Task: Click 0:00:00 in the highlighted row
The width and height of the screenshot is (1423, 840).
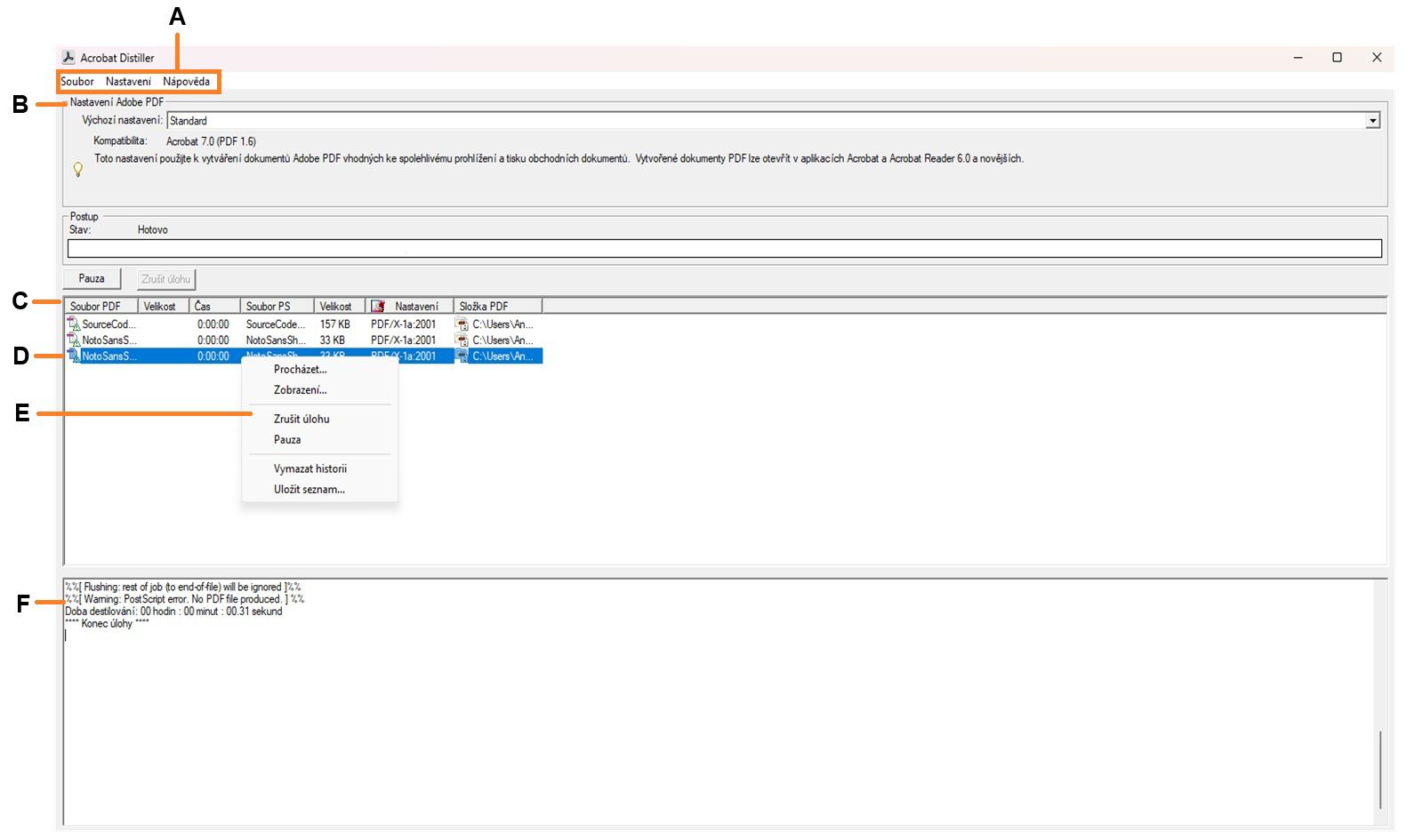Action: 213,356
